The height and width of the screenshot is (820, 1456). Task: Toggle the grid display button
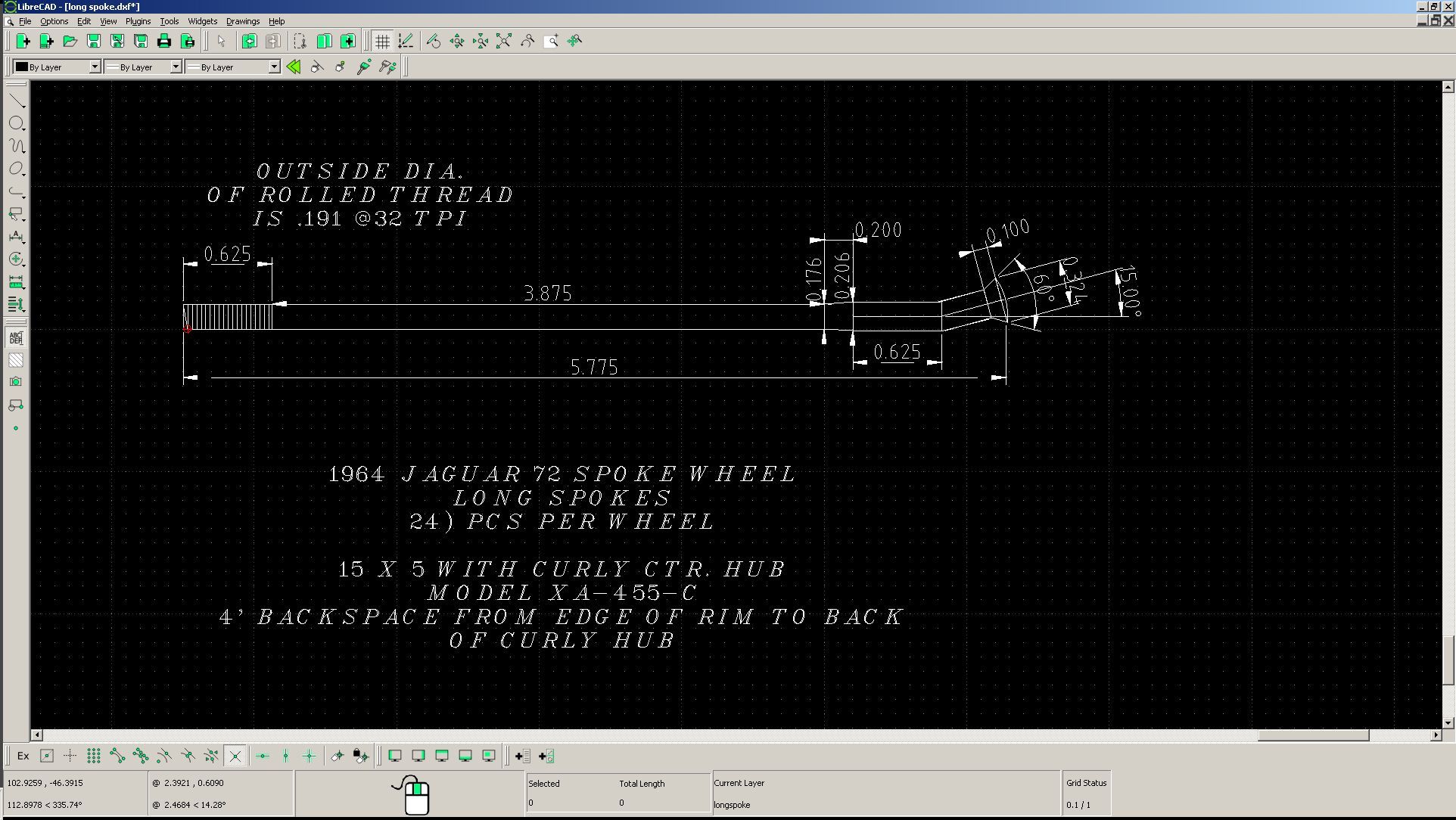[382, 41]
